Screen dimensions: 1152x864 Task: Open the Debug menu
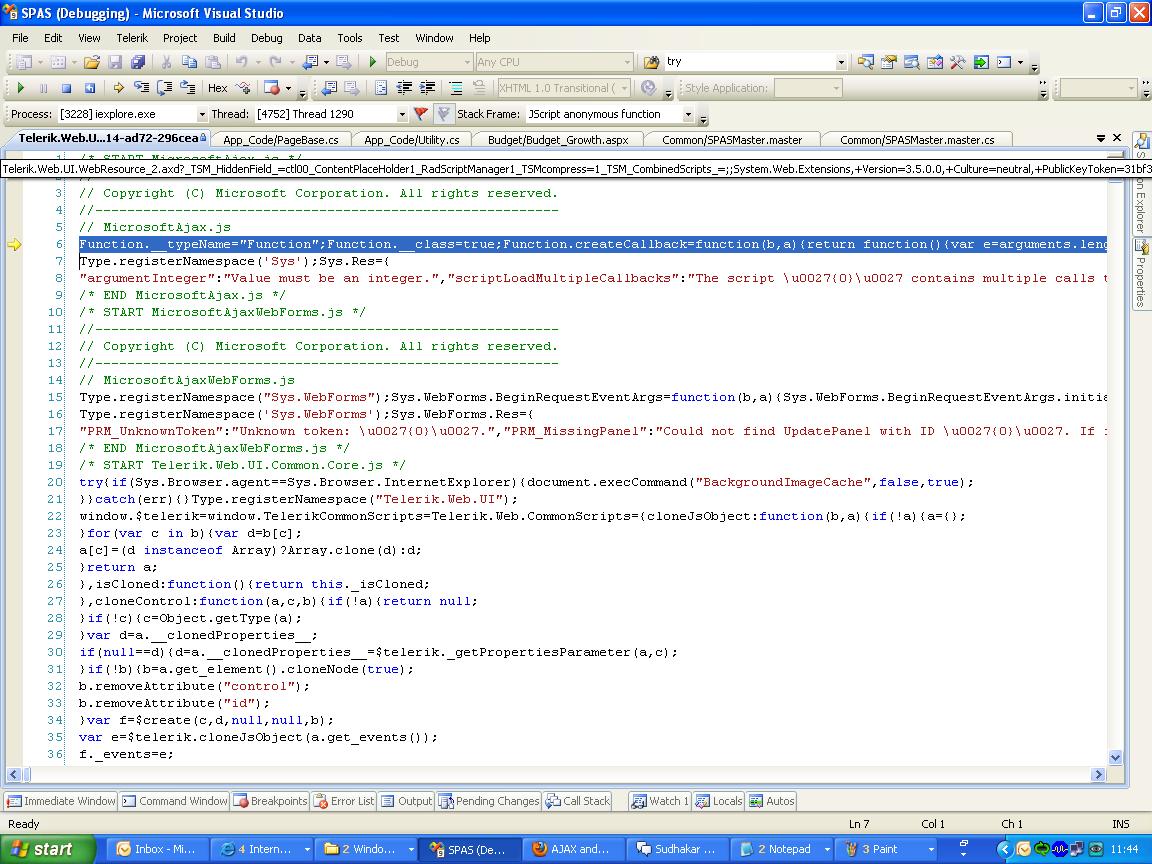click(x=266, y=38)
